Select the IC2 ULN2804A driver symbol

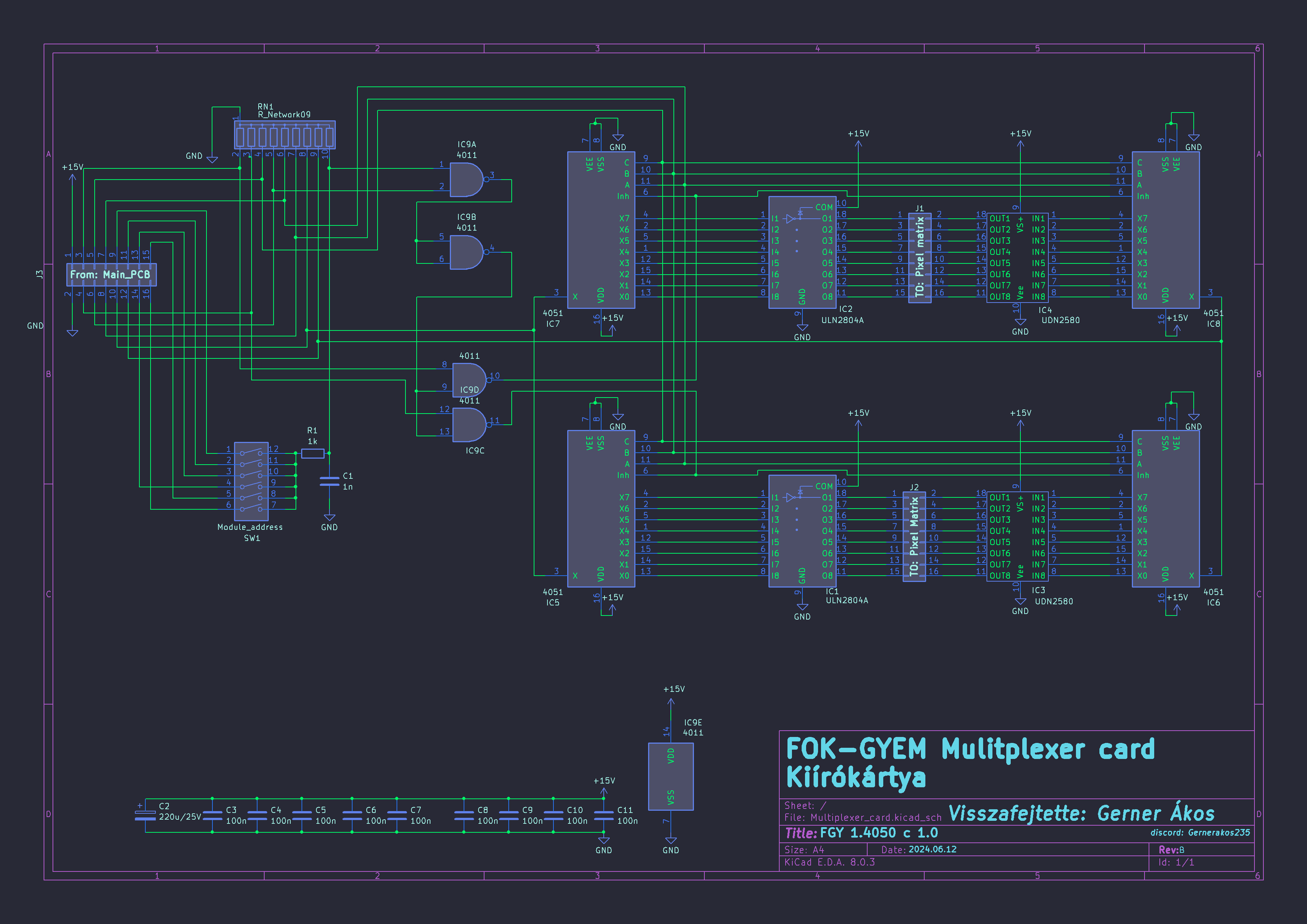802,253
